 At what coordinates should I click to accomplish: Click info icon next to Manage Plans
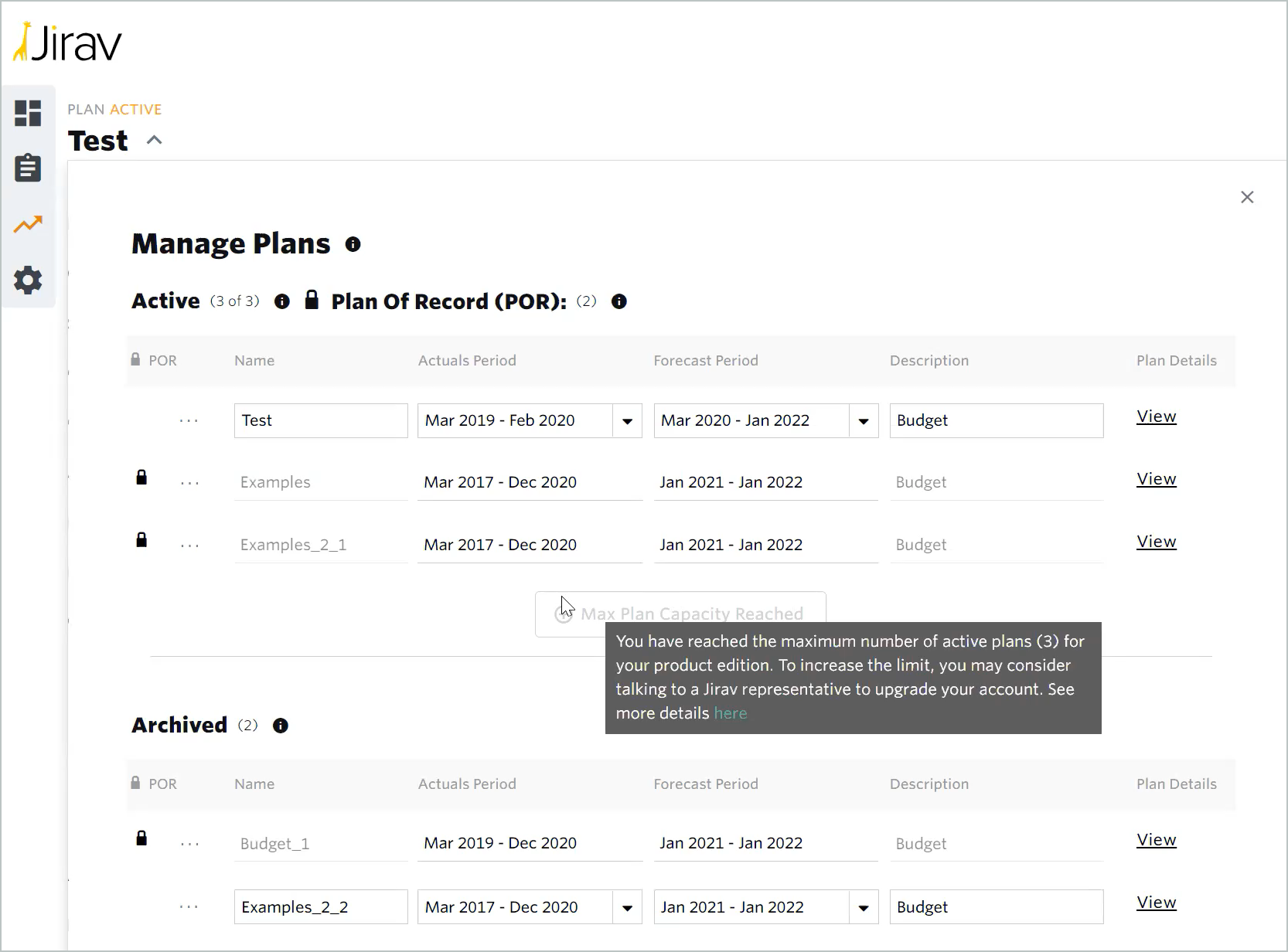pos(353,244)
